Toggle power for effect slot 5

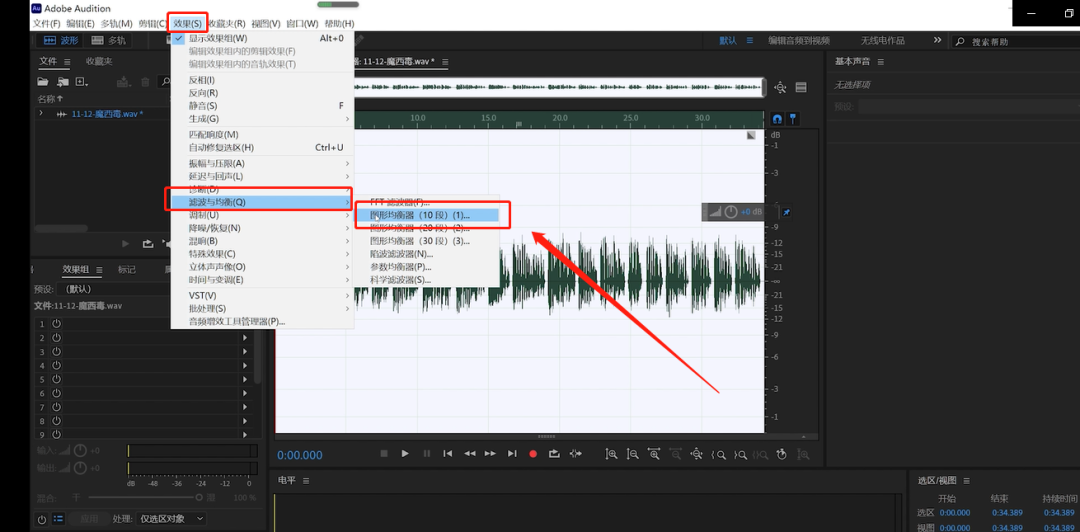[56, 379]
